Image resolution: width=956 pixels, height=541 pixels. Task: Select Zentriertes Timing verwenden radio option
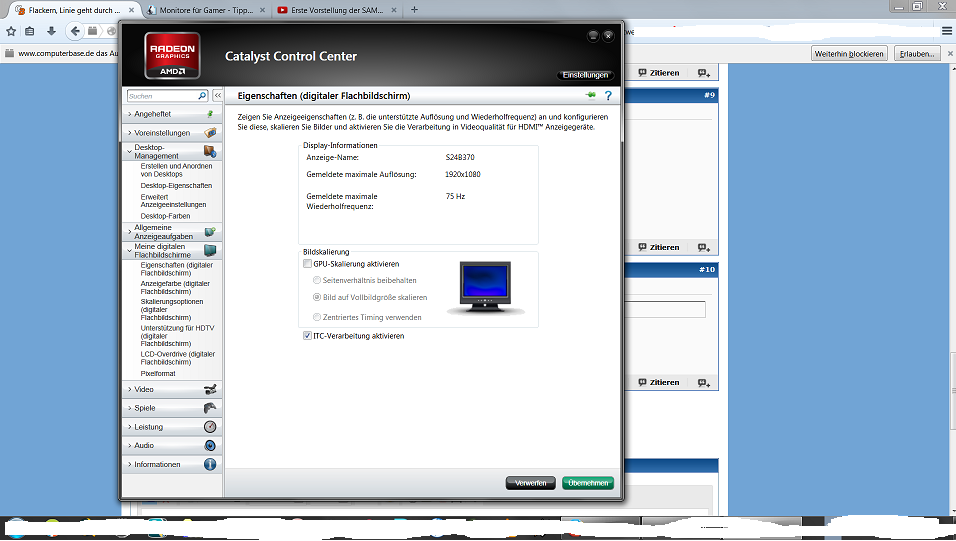317,317
